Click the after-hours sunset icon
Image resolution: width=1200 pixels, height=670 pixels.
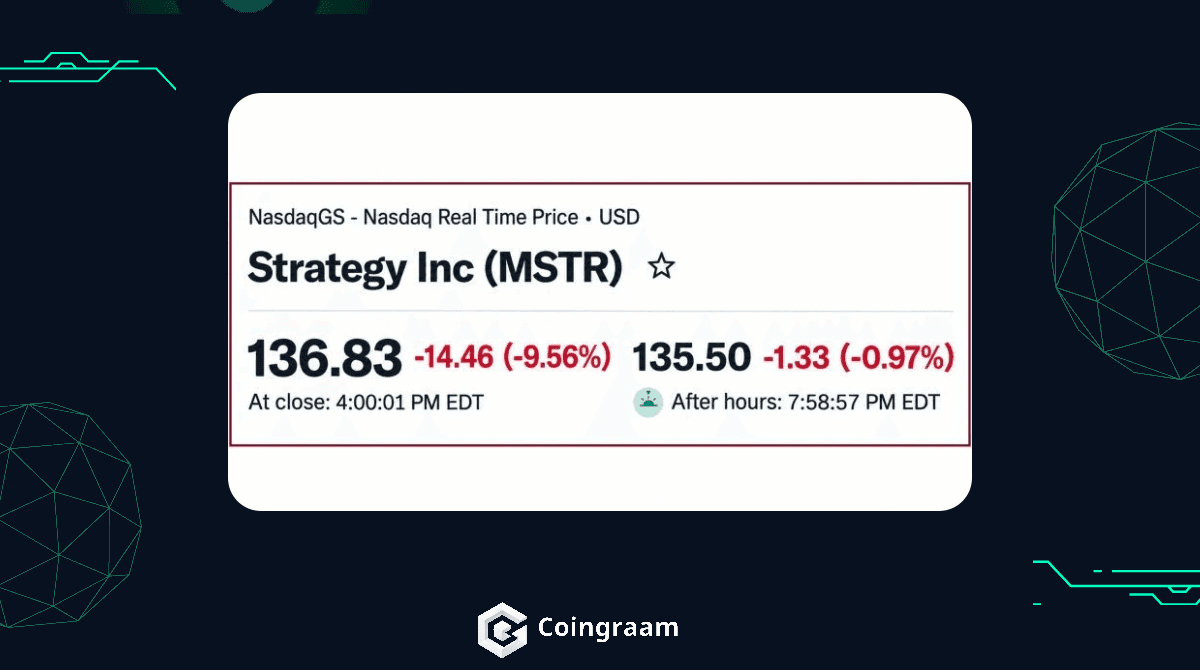click(x=647, y=403)
